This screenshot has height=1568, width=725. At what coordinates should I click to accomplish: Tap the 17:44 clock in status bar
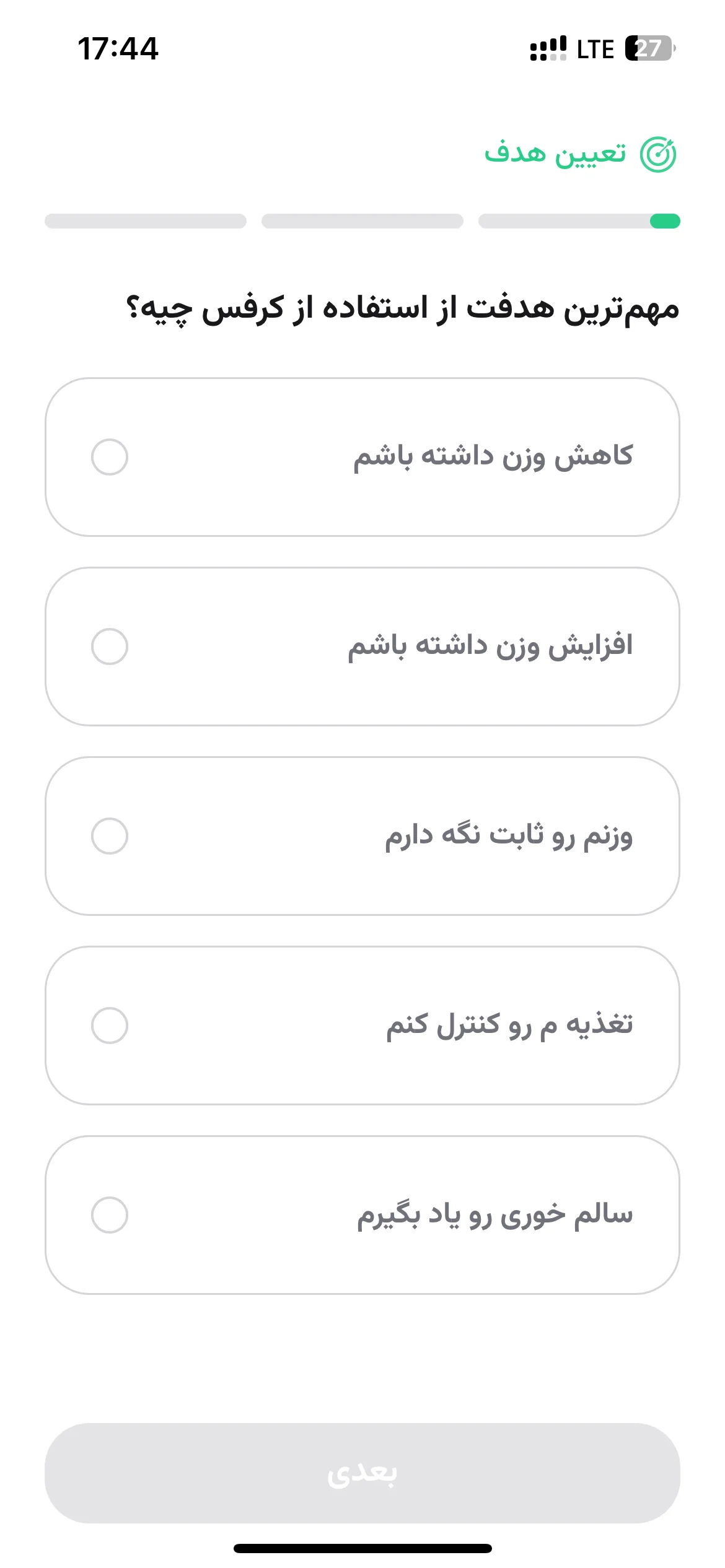118,48
